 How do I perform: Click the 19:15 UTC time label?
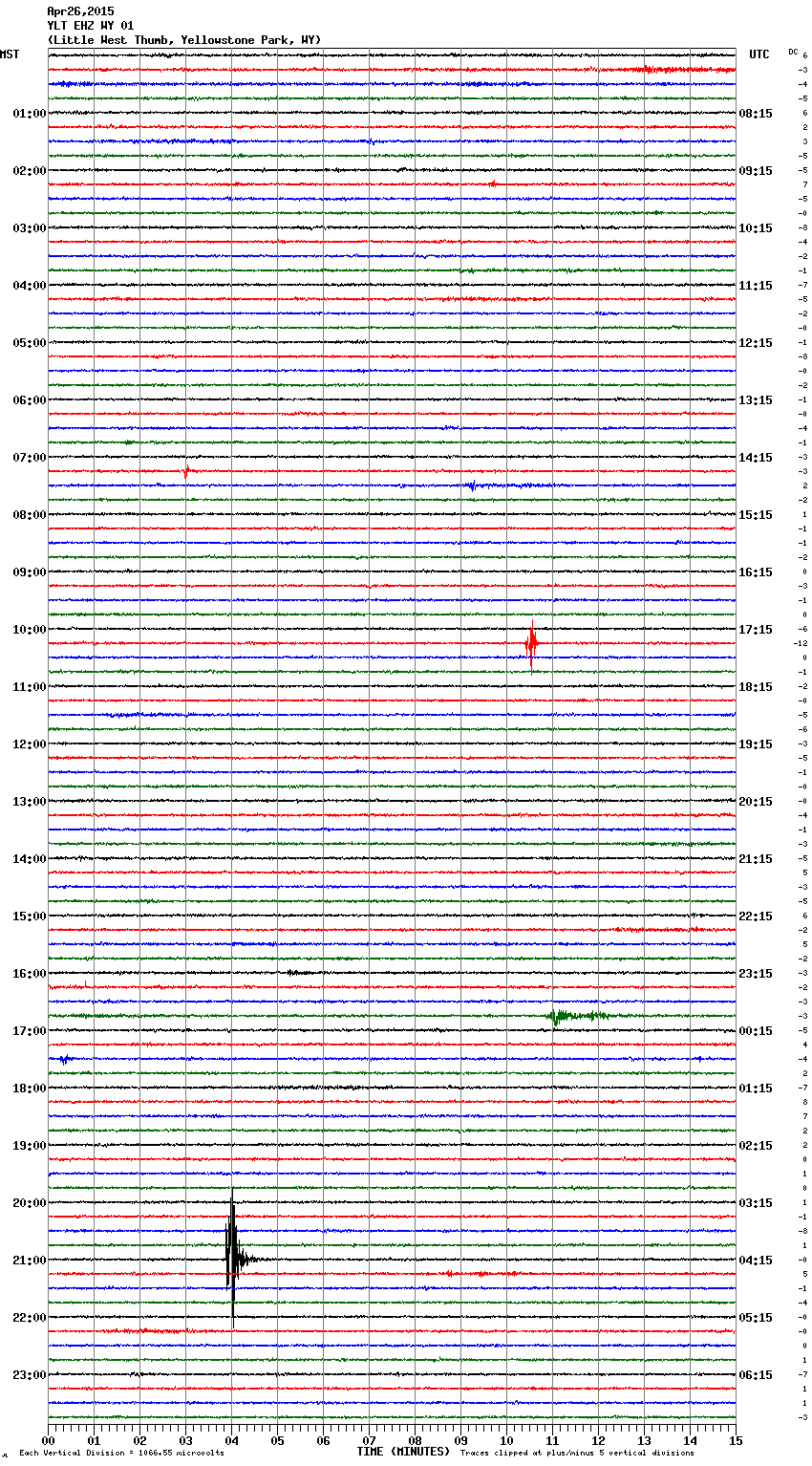point(756,744)
